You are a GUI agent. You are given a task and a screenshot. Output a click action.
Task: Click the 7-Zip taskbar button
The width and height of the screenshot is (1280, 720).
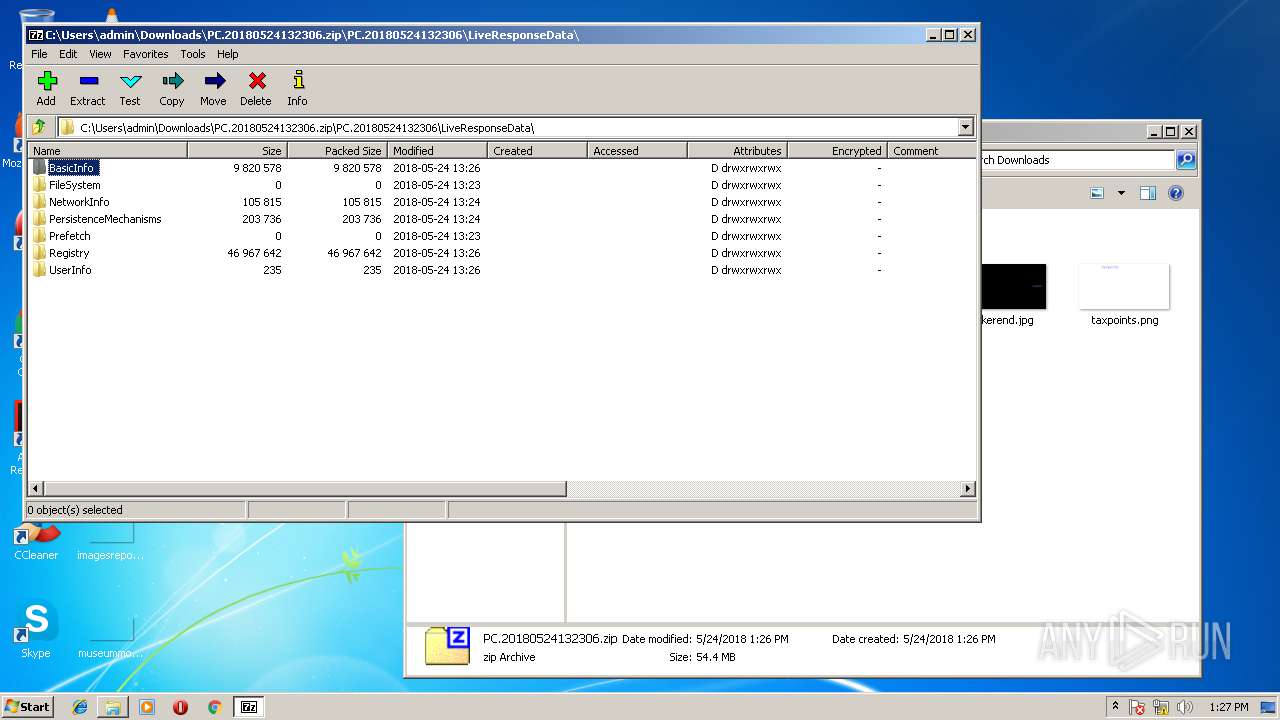[249, 707]
